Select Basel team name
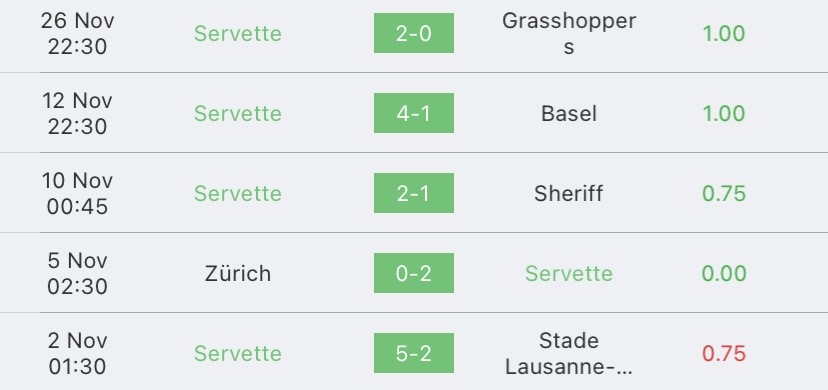828x390 pixels. [x=569, y=113]
